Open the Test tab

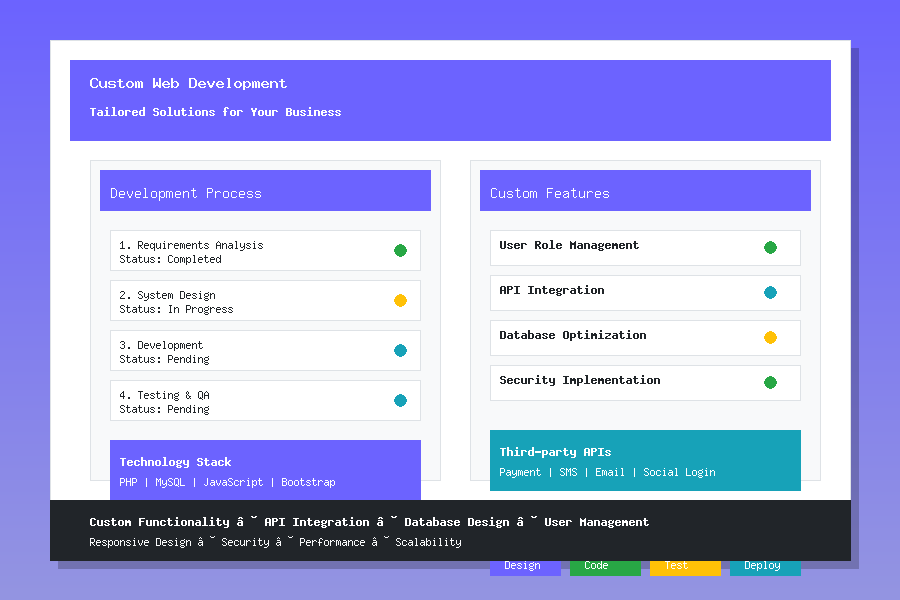click(x=673, y=565)
